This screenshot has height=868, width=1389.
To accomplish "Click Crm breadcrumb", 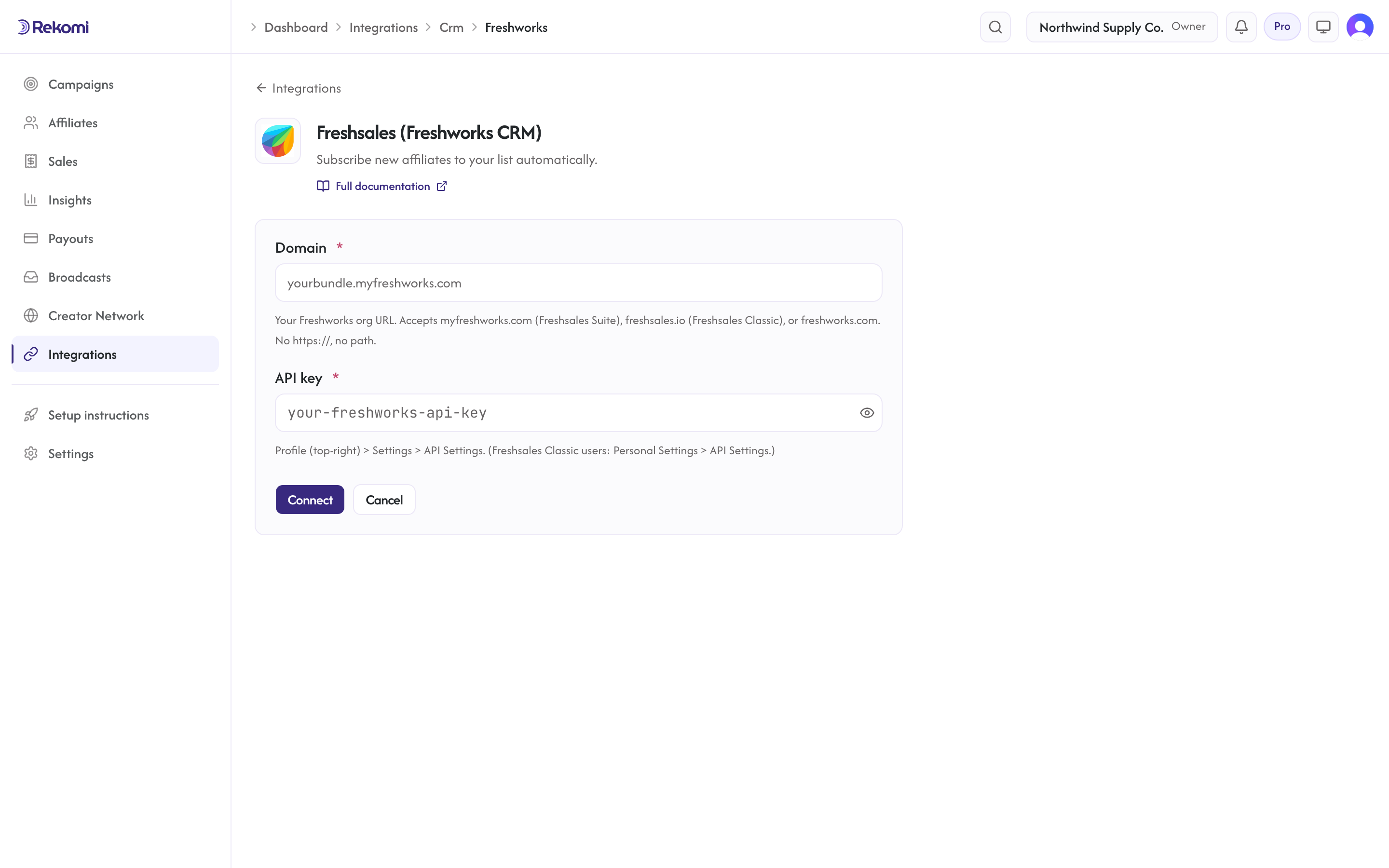I will [x=451, y=27].
